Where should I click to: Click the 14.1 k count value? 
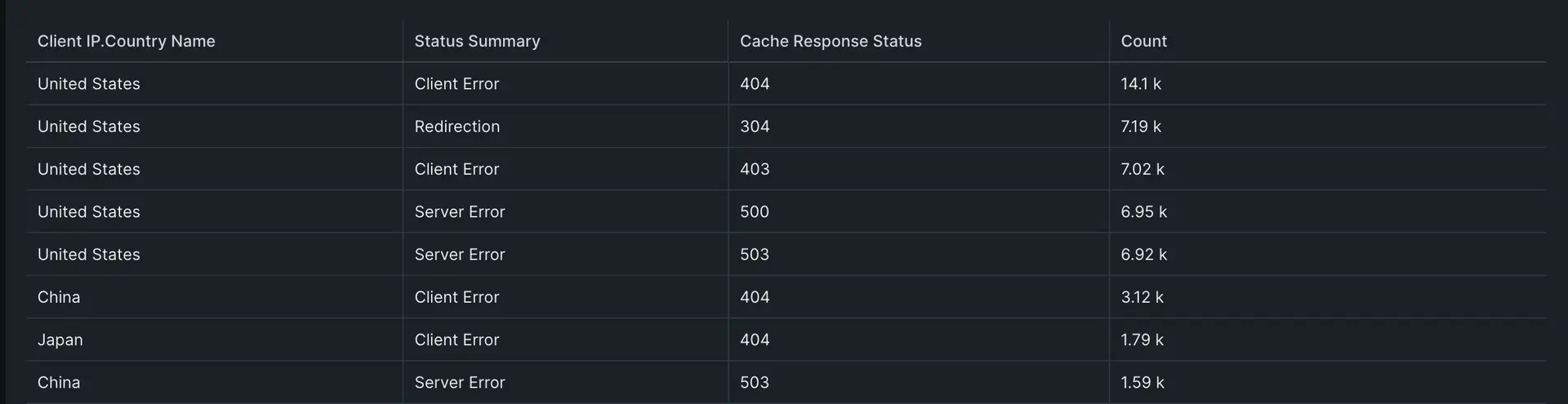click(1141, 84)
